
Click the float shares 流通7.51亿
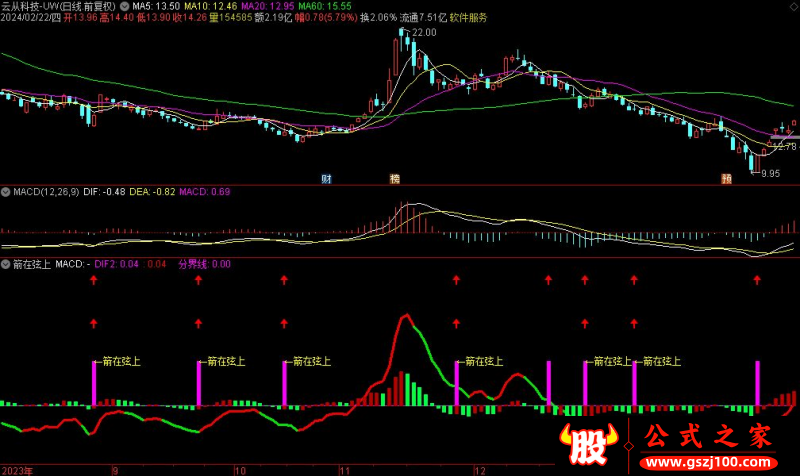(x=423, y=17)
